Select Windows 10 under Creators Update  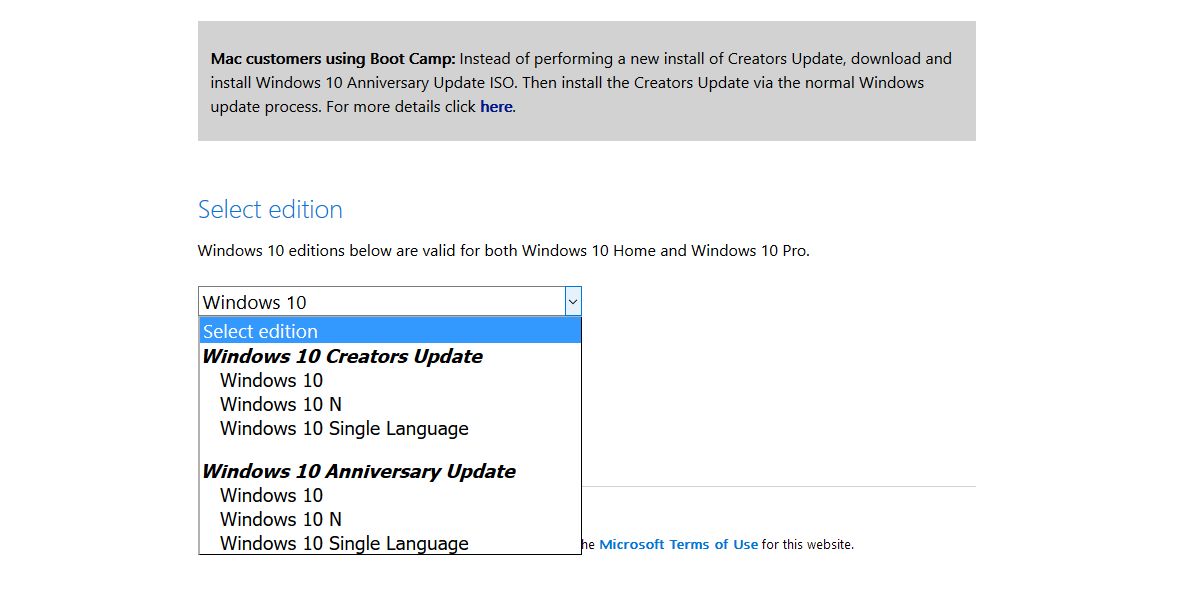pyautogui.click(x=272, y=380)
